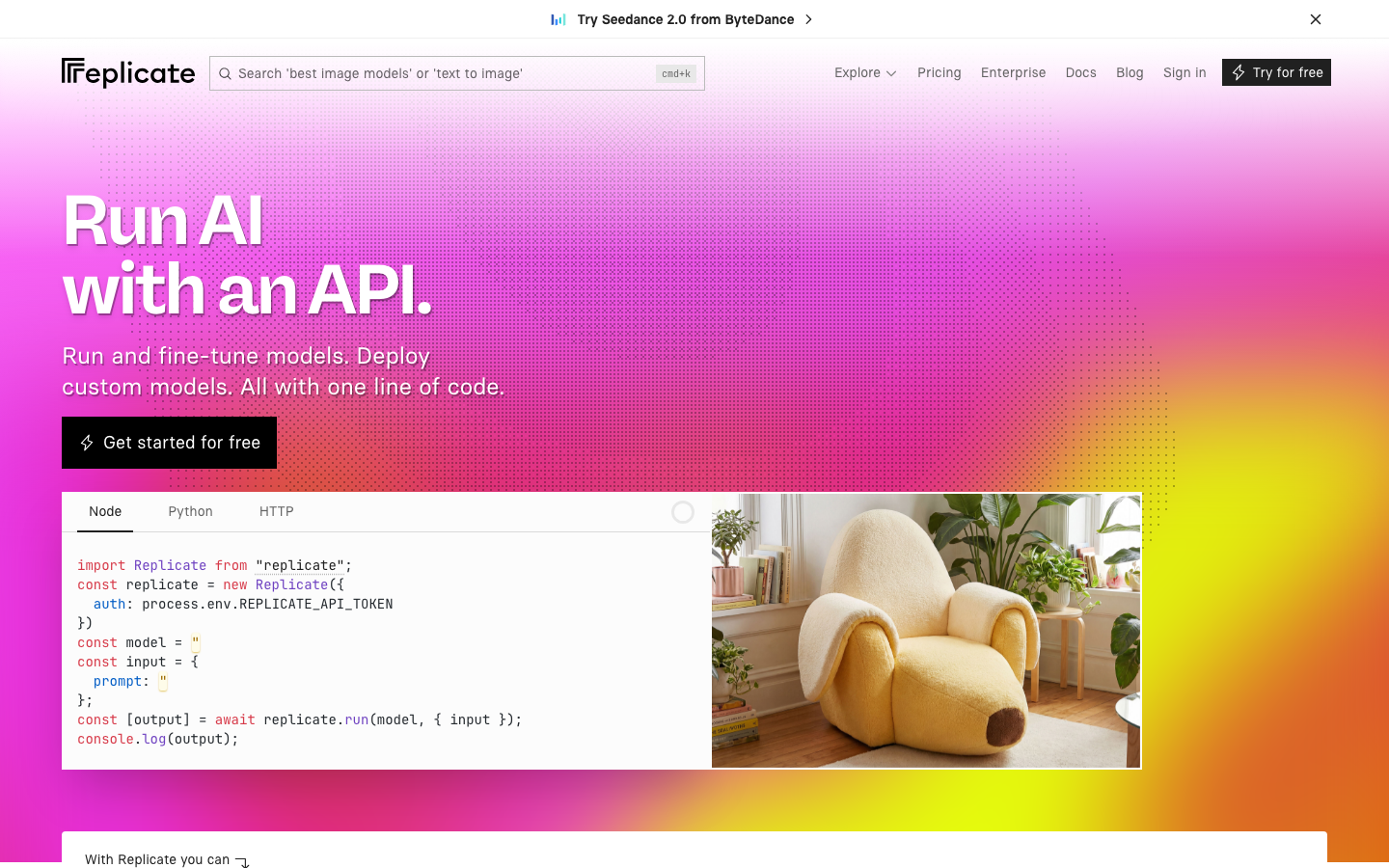Click the Try for free button

coord(1276,71)
